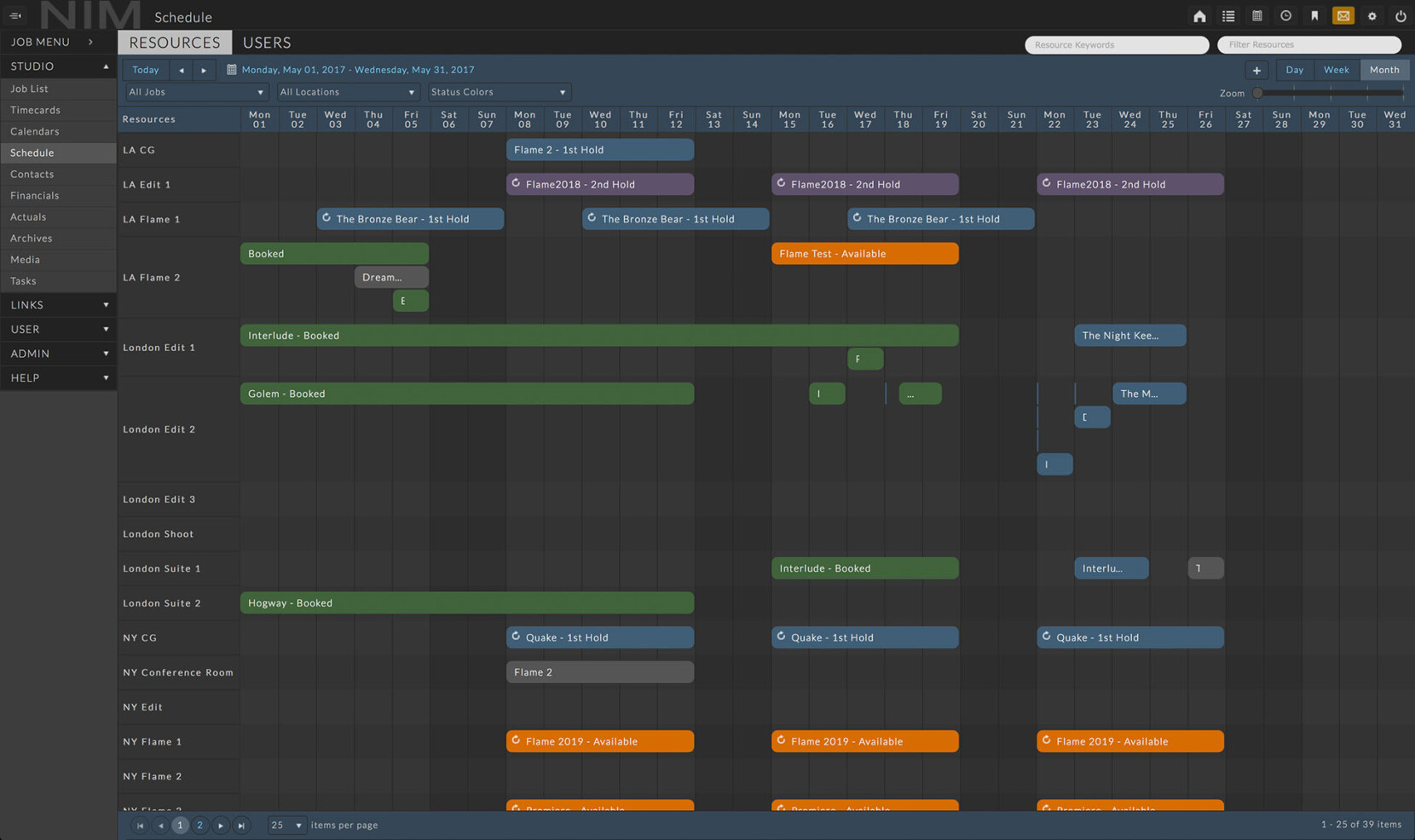
Task: Open the All Jobs dropdown
Action: pyautogui.click(x=195, y=91)
